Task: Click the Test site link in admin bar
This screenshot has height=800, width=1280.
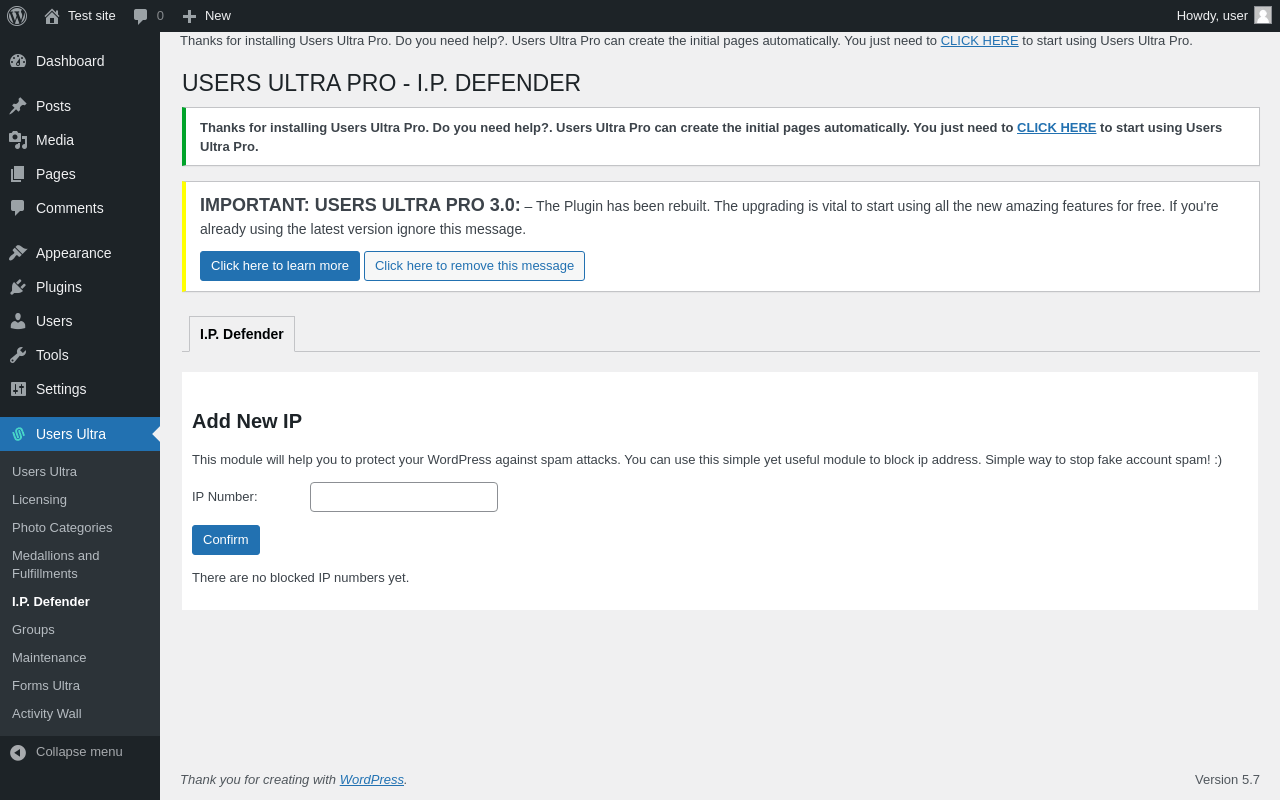Action: pos(92,16)
